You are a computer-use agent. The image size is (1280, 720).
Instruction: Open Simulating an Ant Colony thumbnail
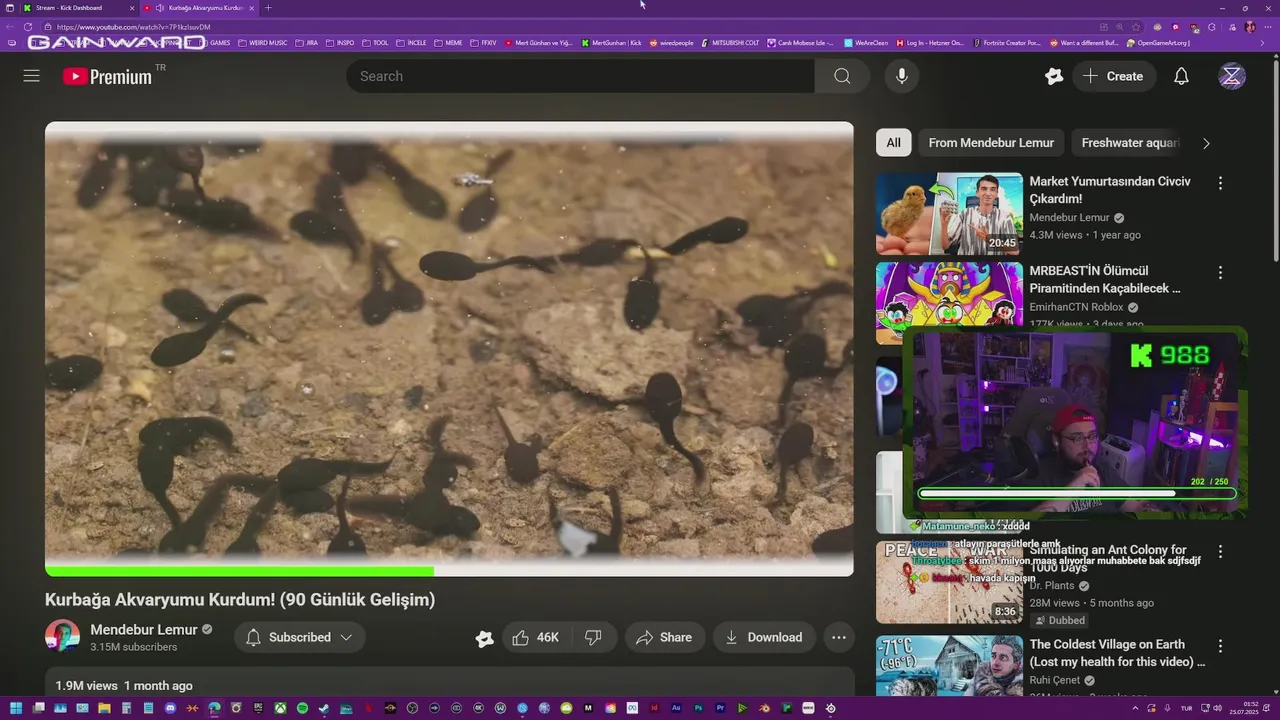tap(949, 582)
